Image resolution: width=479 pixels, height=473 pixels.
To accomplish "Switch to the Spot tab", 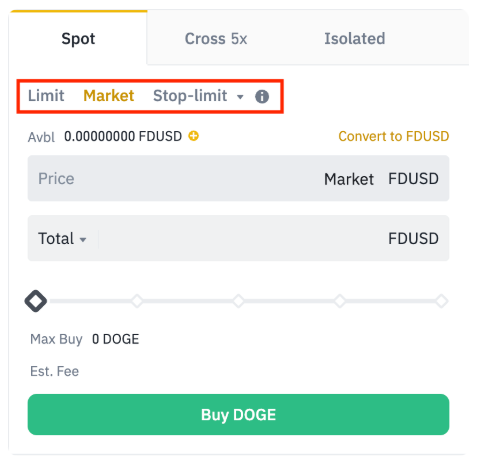I will [78, 38].
